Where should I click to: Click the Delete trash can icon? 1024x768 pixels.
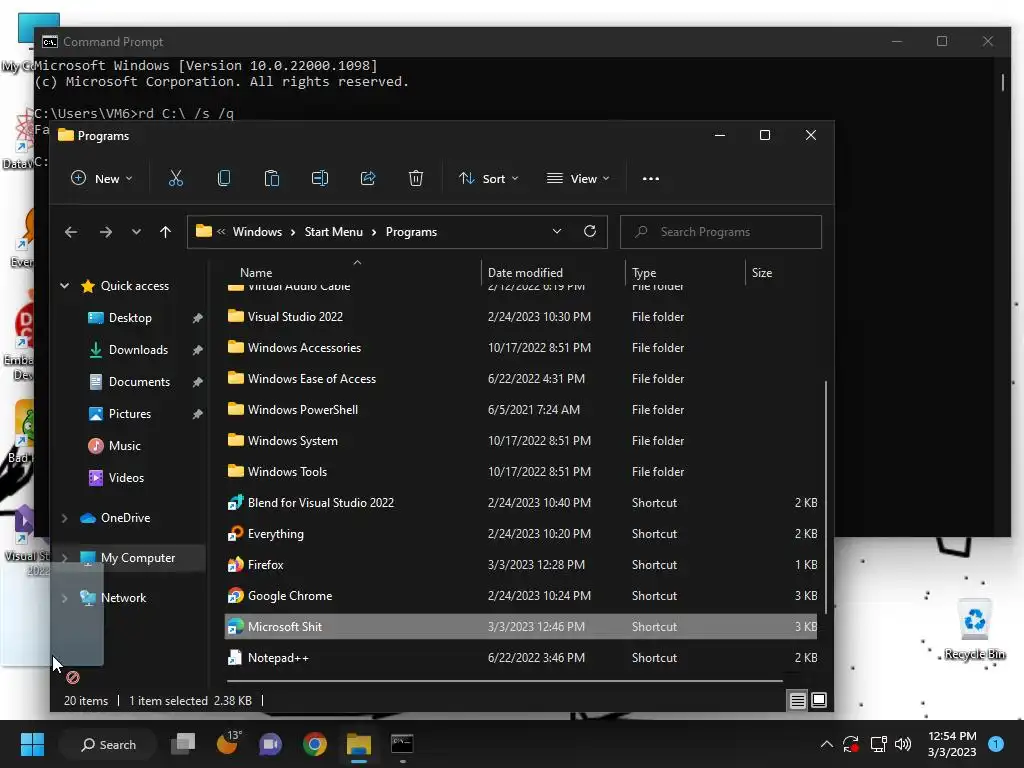click(416, 178)
